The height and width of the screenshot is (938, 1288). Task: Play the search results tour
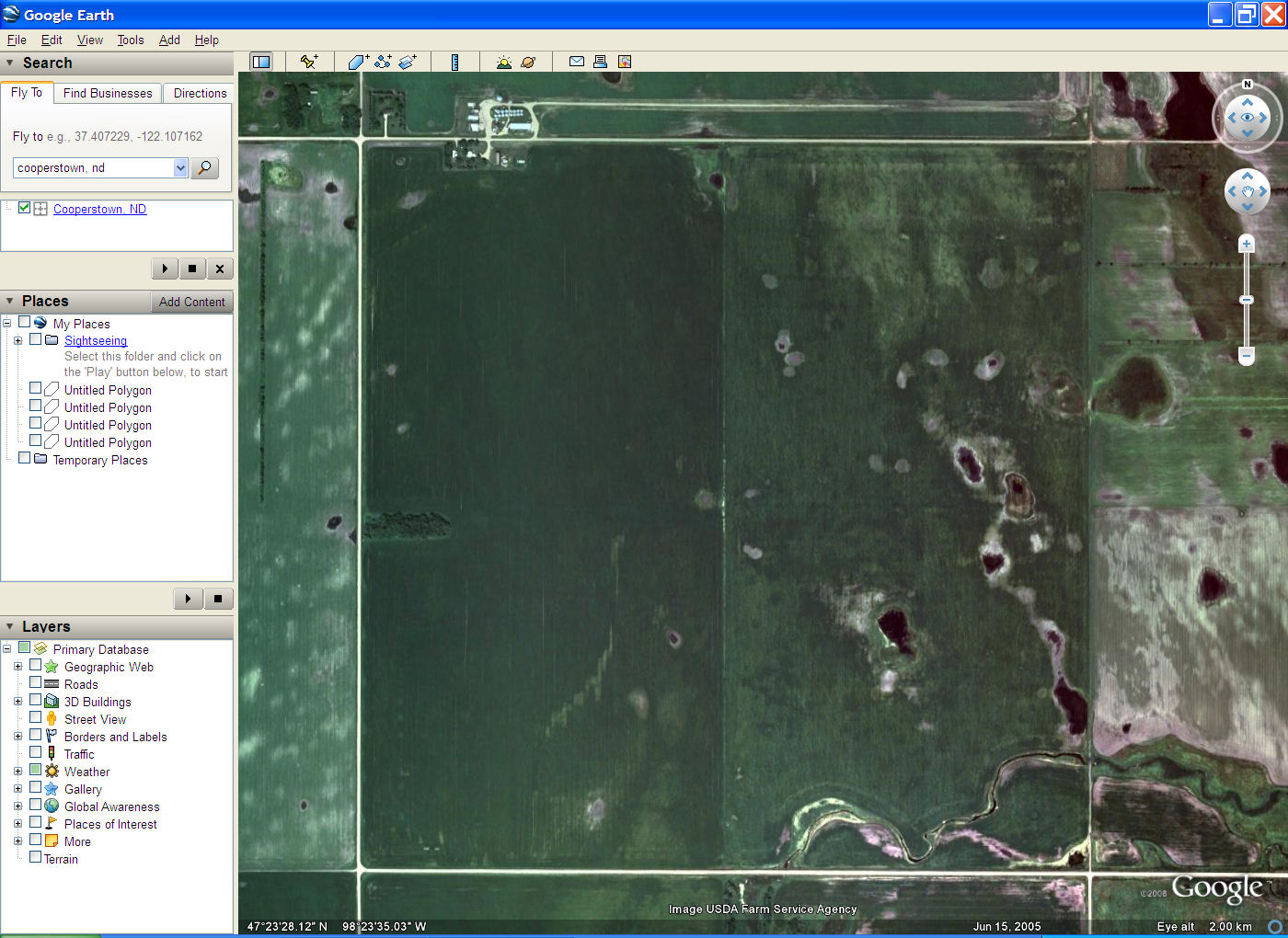click(165, 269)
